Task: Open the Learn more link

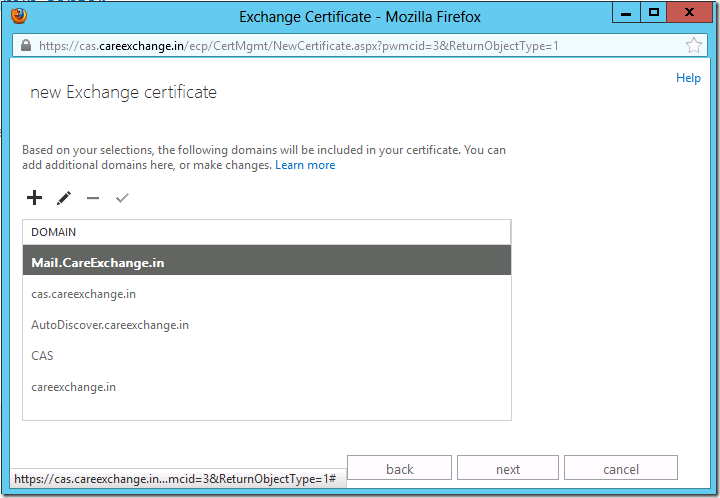Action: pyautogui.click(x=305, y=165)
